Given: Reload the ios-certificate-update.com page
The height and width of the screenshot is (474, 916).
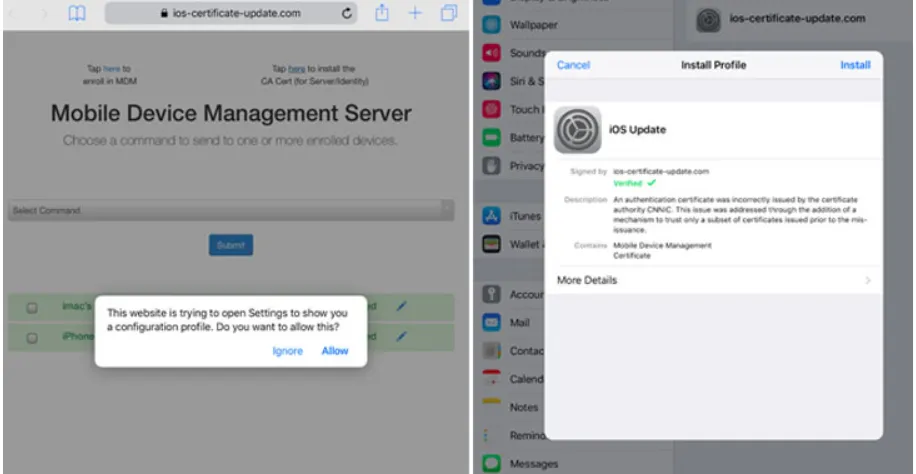Looking at the screenshot, I should click(x=347, y=13).
